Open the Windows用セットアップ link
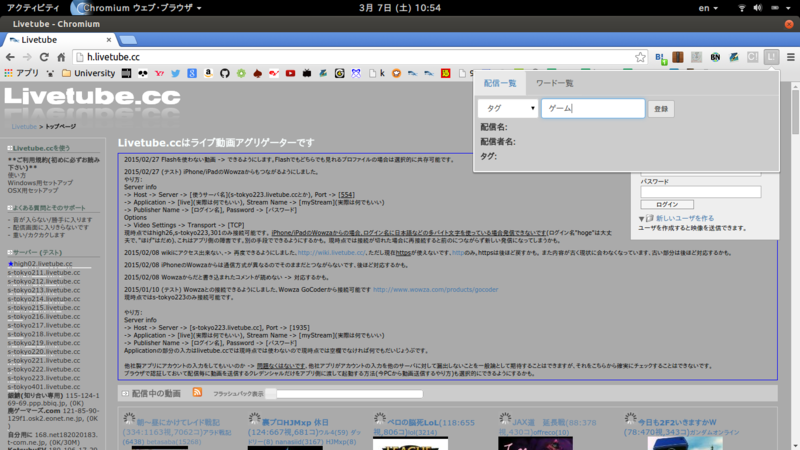Image resolution: width=800 pixels, height=450 pixels. point(40,183)
